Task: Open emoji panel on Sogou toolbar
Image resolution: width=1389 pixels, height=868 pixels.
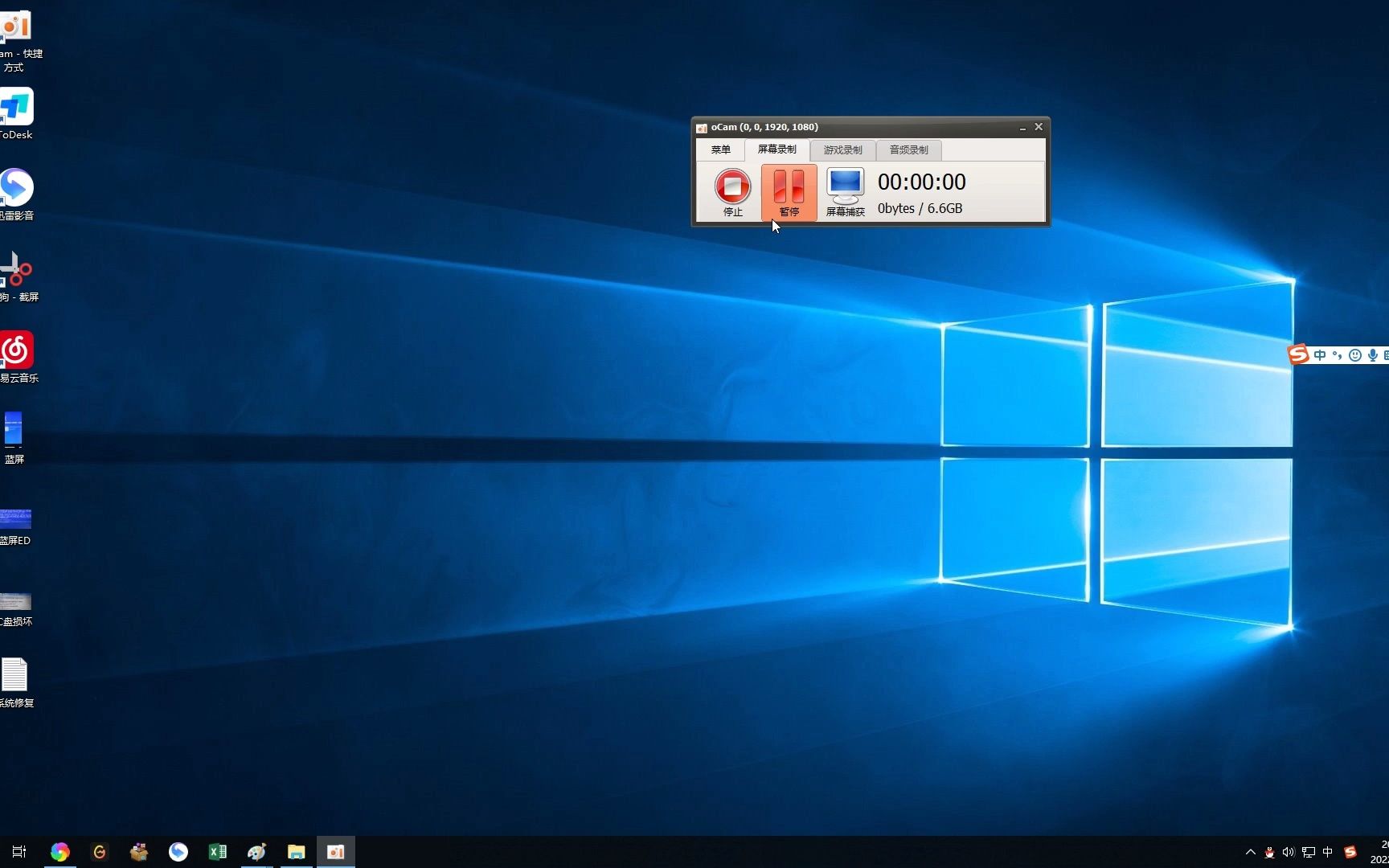Action: coord(1355,355)
